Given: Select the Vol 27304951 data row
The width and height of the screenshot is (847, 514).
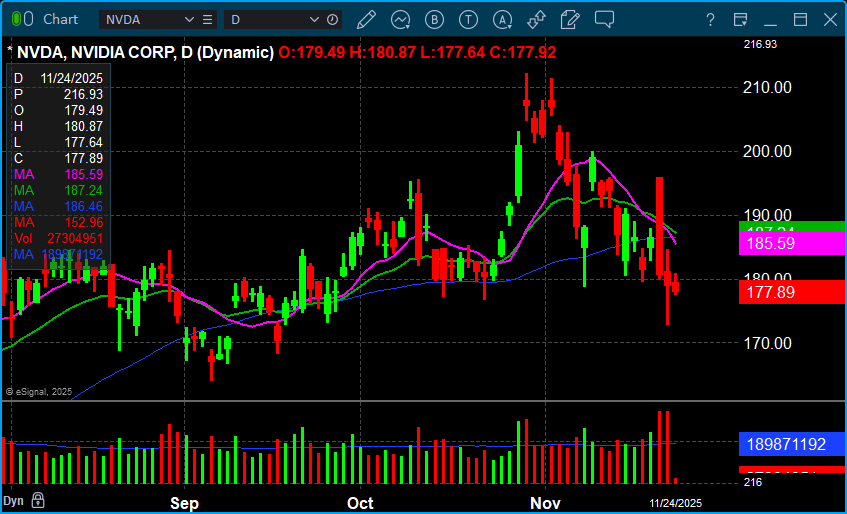Looking at the screenshot, I should [58, 238].
